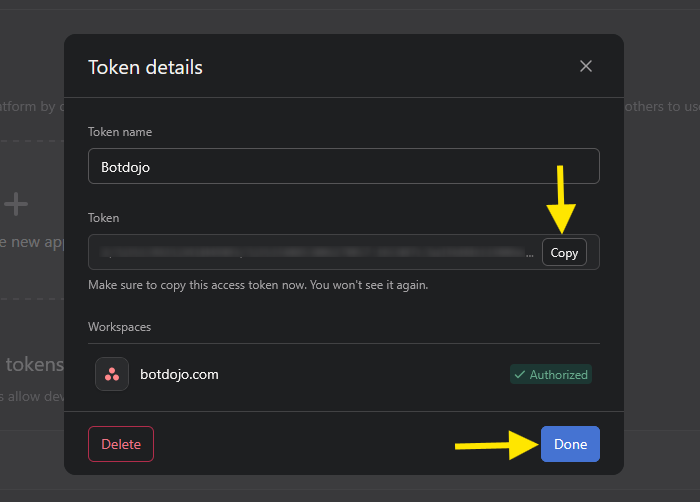Click the Token name label
The image size is (700, 502).
tap(120, 132)
